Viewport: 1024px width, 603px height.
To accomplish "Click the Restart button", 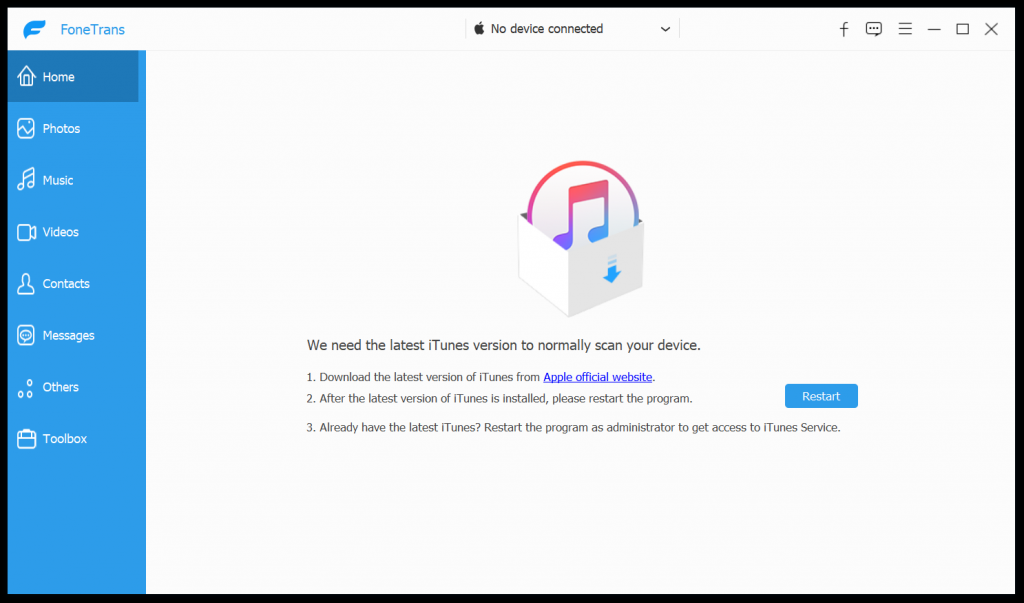I will point(821,396).
